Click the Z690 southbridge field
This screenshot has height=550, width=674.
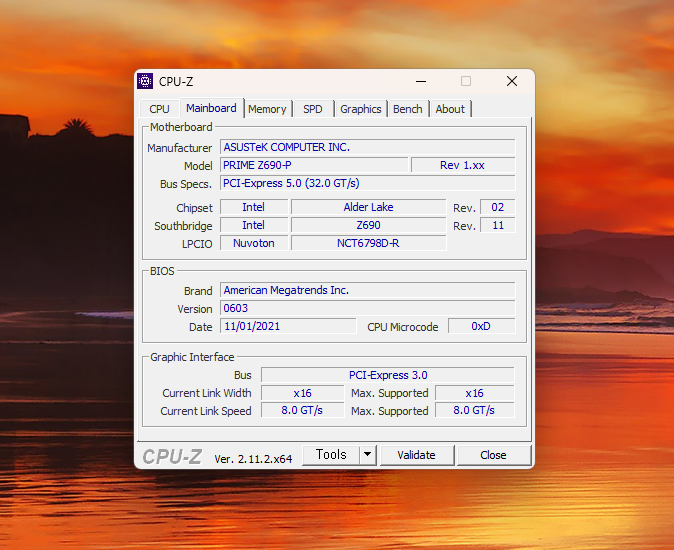point(368,225)
